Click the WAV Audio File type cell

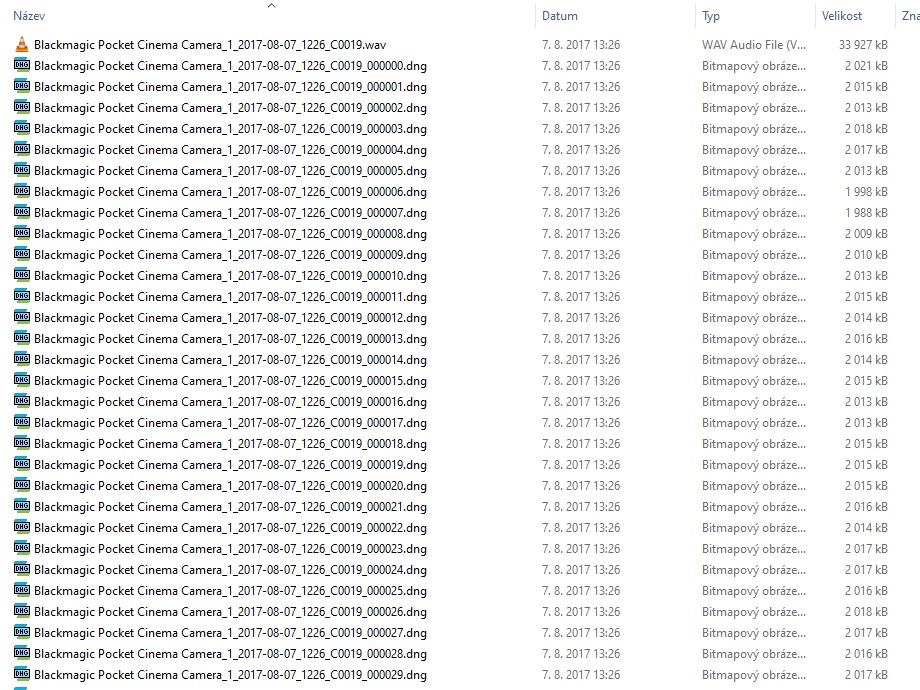(753, 45)
